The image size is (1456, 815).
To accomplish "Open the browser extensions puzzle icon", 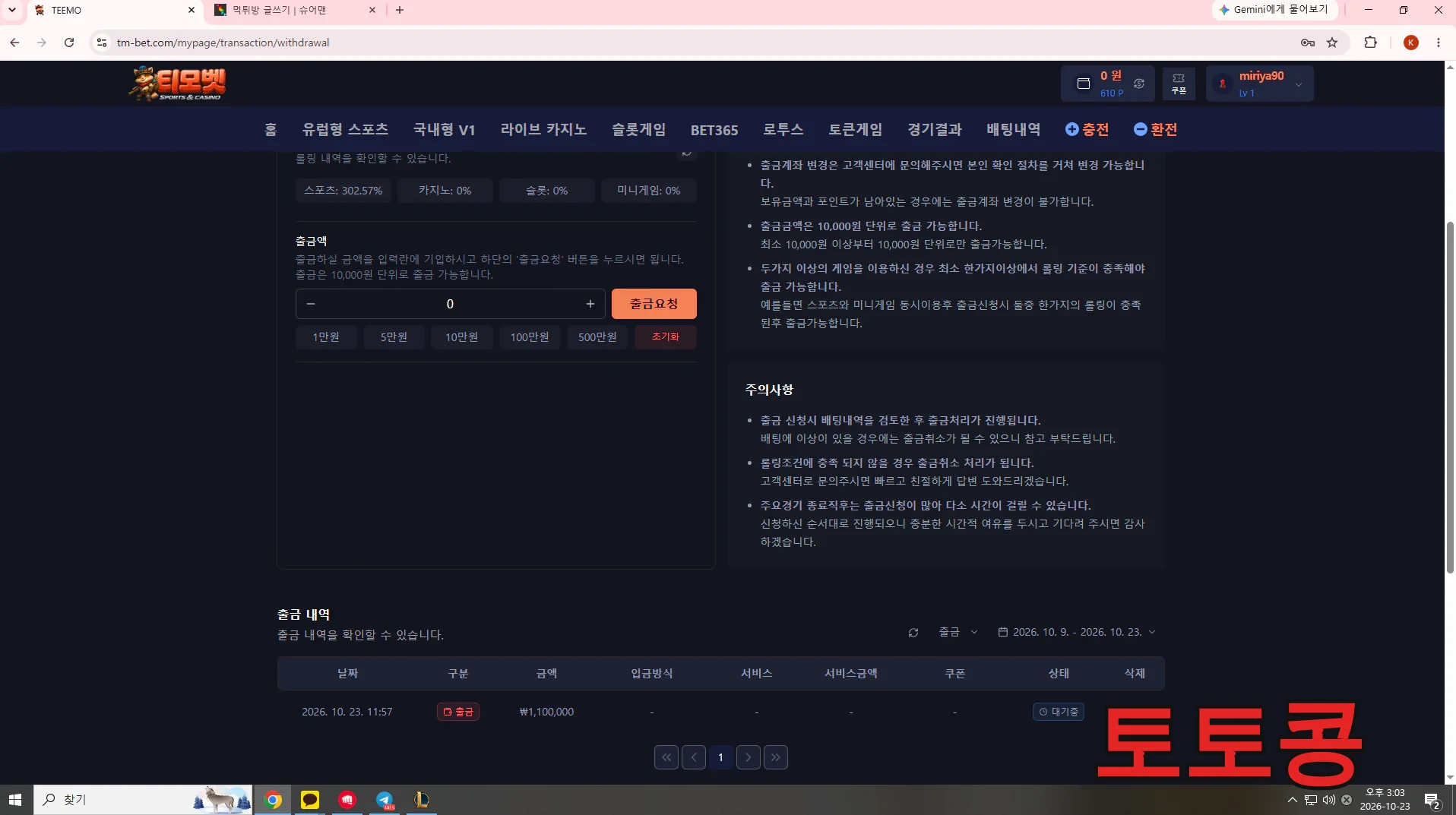I will [x=1371, y=43].
